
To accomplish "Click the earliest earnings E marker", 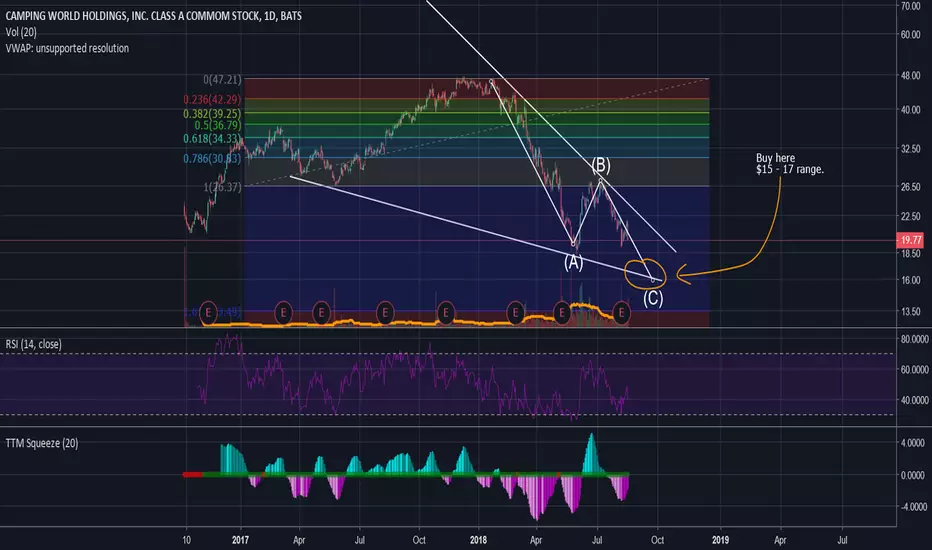I will coord(208,312).
